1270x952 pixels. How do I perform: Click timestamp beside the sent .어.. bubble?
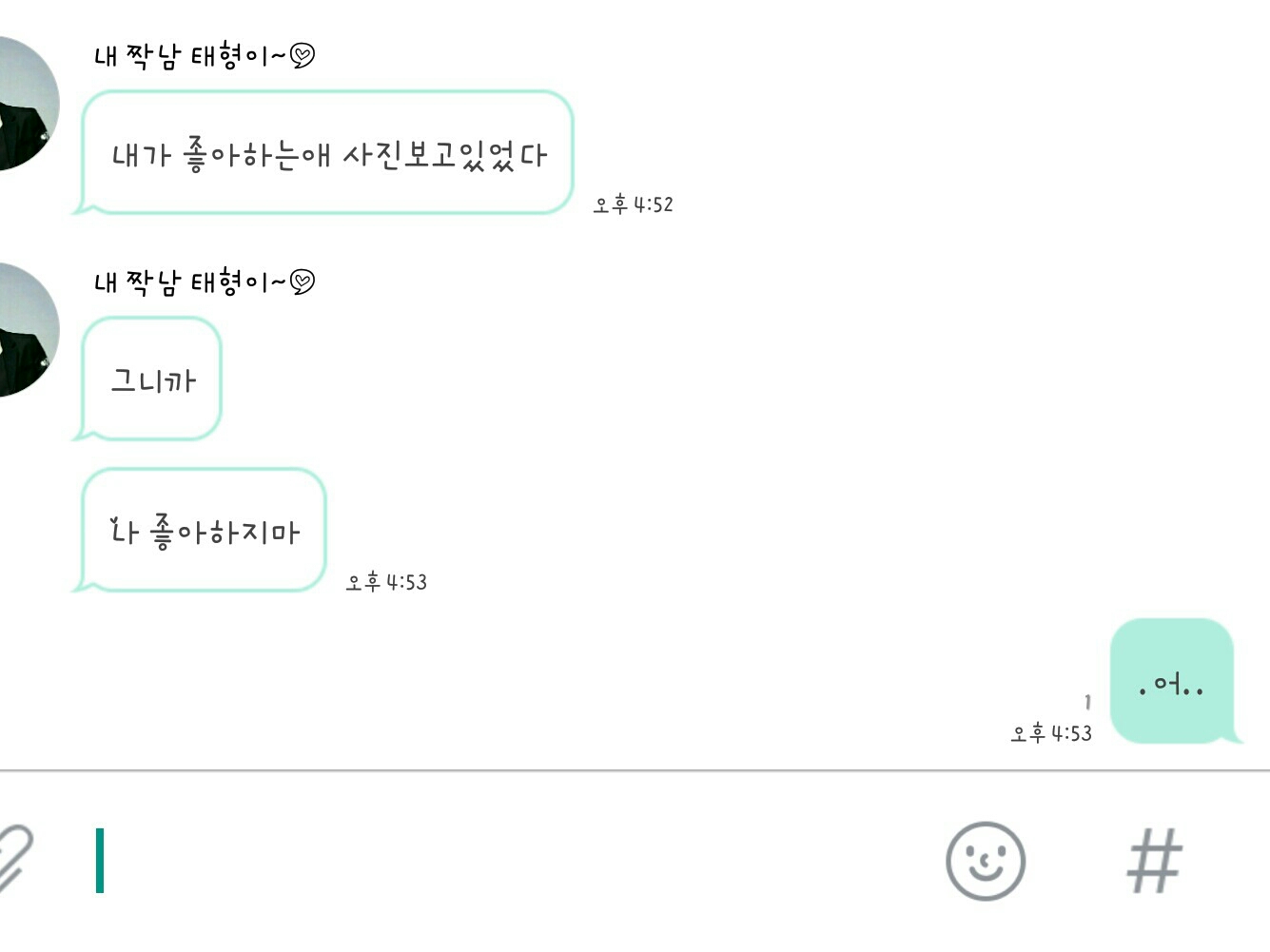1051,733
